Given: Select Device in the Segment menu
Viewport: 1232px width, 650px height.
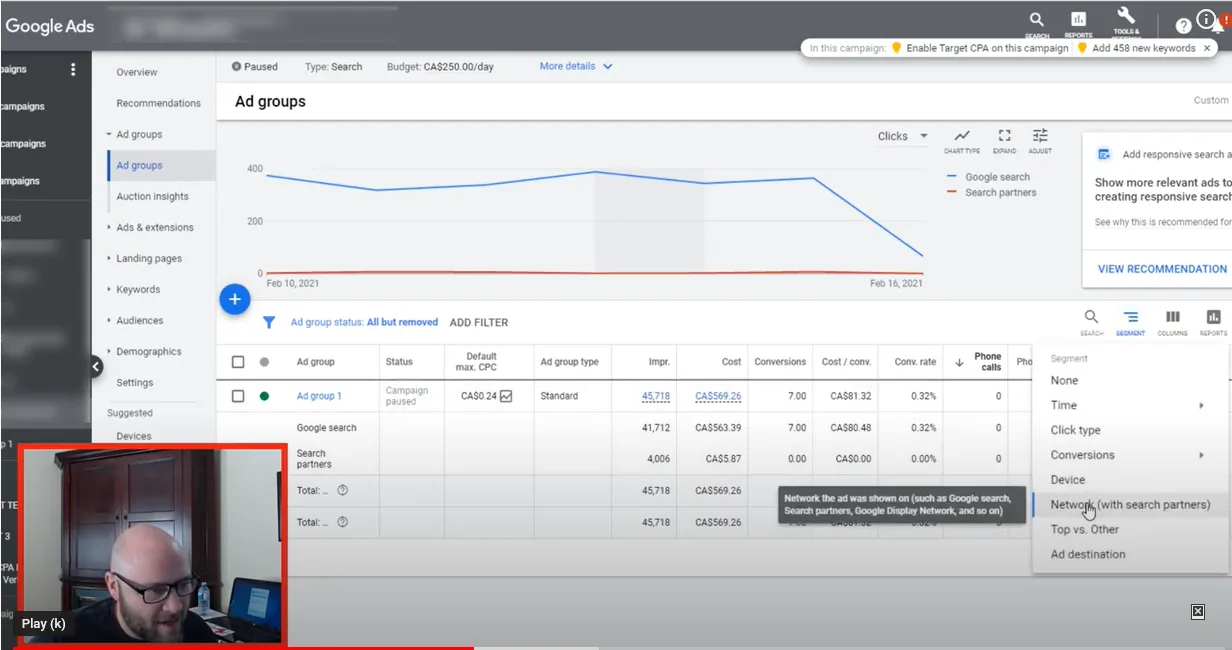Looking at the screenshot, I should click(x=1068, y=480).
